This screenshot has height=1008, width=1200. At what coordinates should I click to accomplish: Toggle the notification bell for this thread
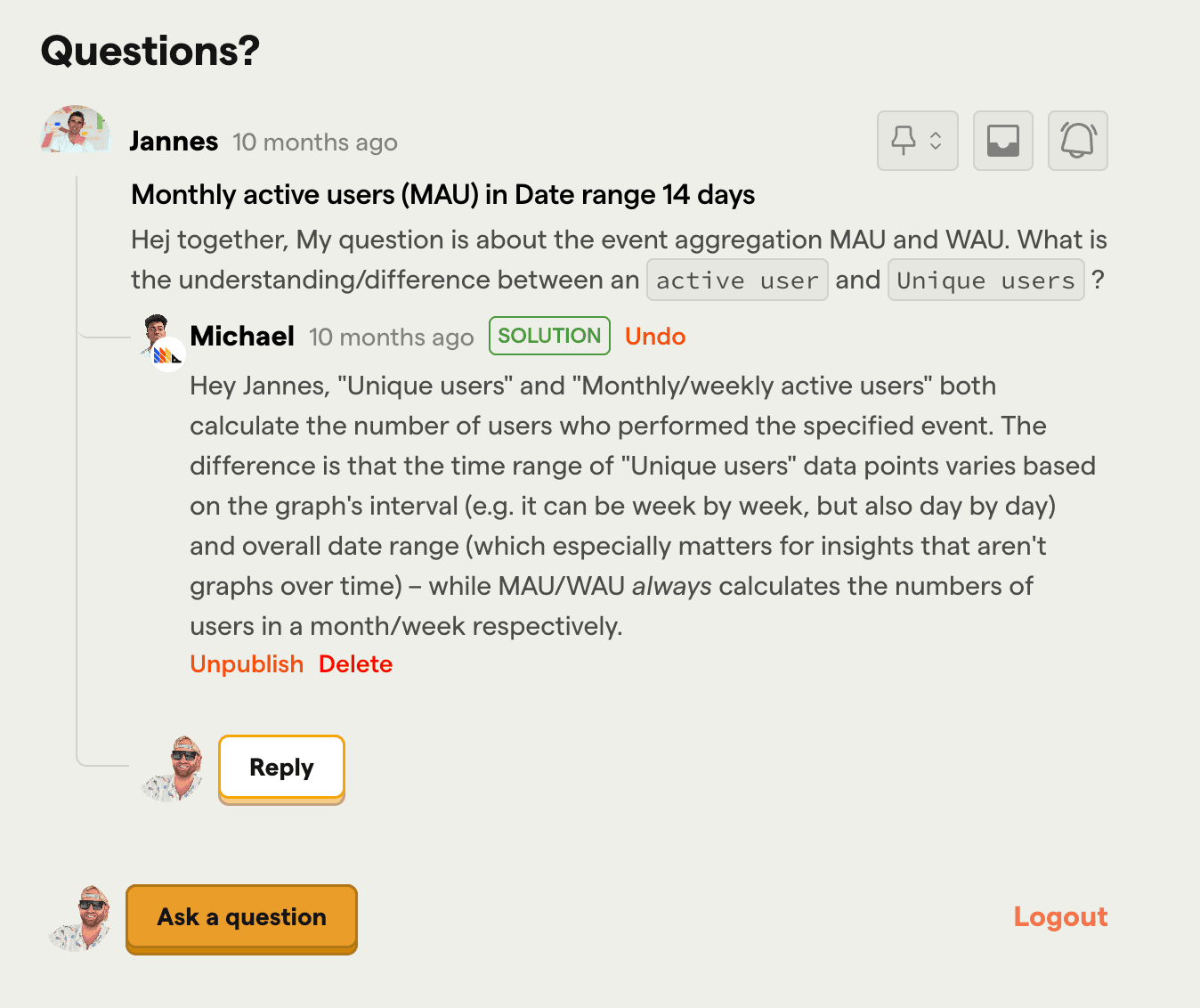[x=1078, y=141]
